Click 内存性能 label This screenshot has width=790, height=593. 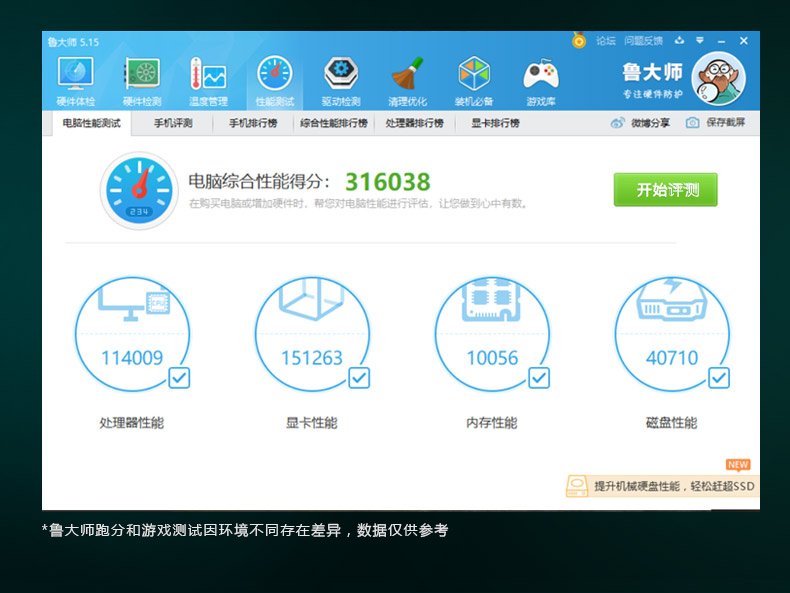pyautogui.click(x=492, y=423)
